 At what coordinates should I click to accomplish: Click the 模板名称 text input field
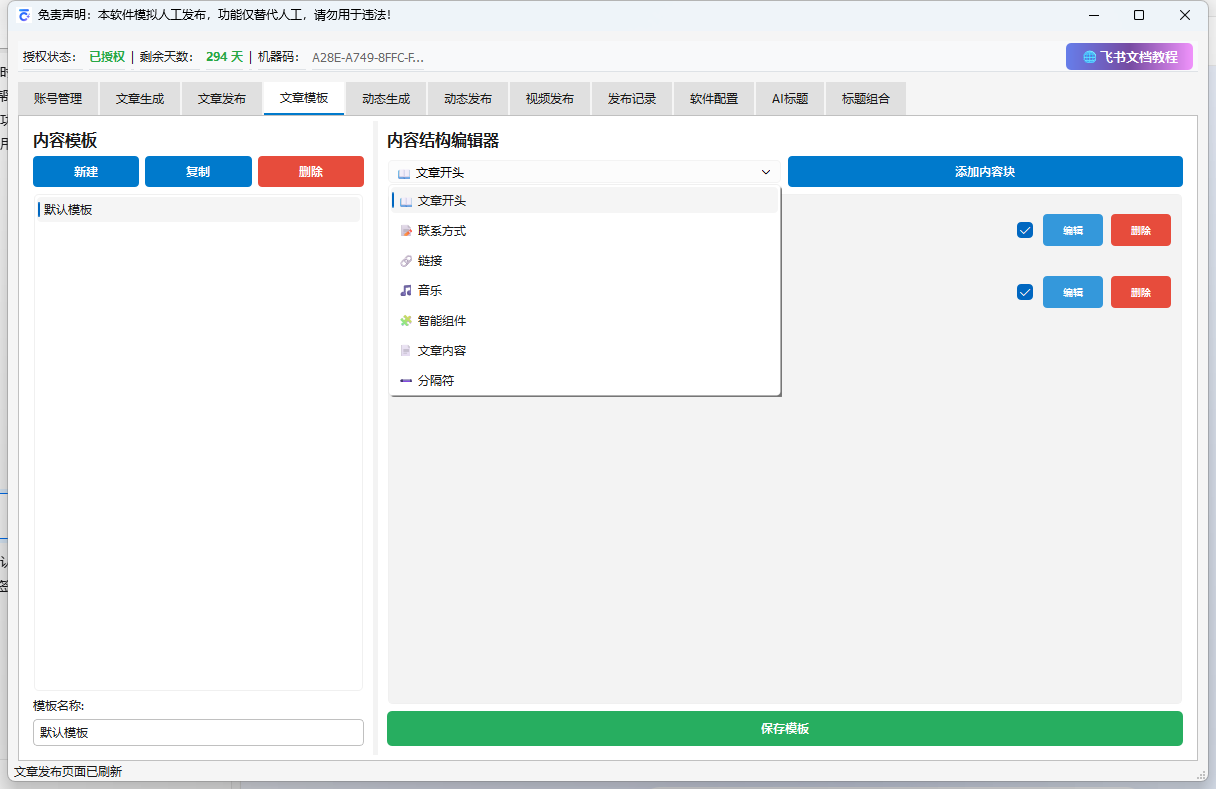click(x=198, y=732)
